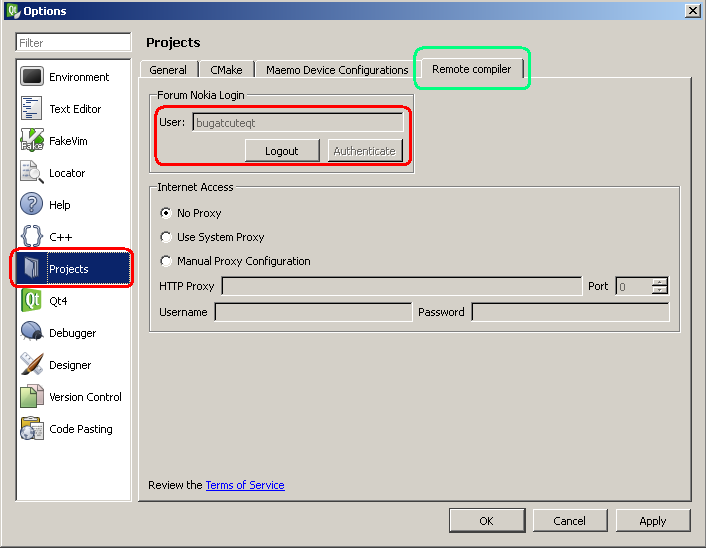Select Code Pasting label in list

[x=81, y=429]
